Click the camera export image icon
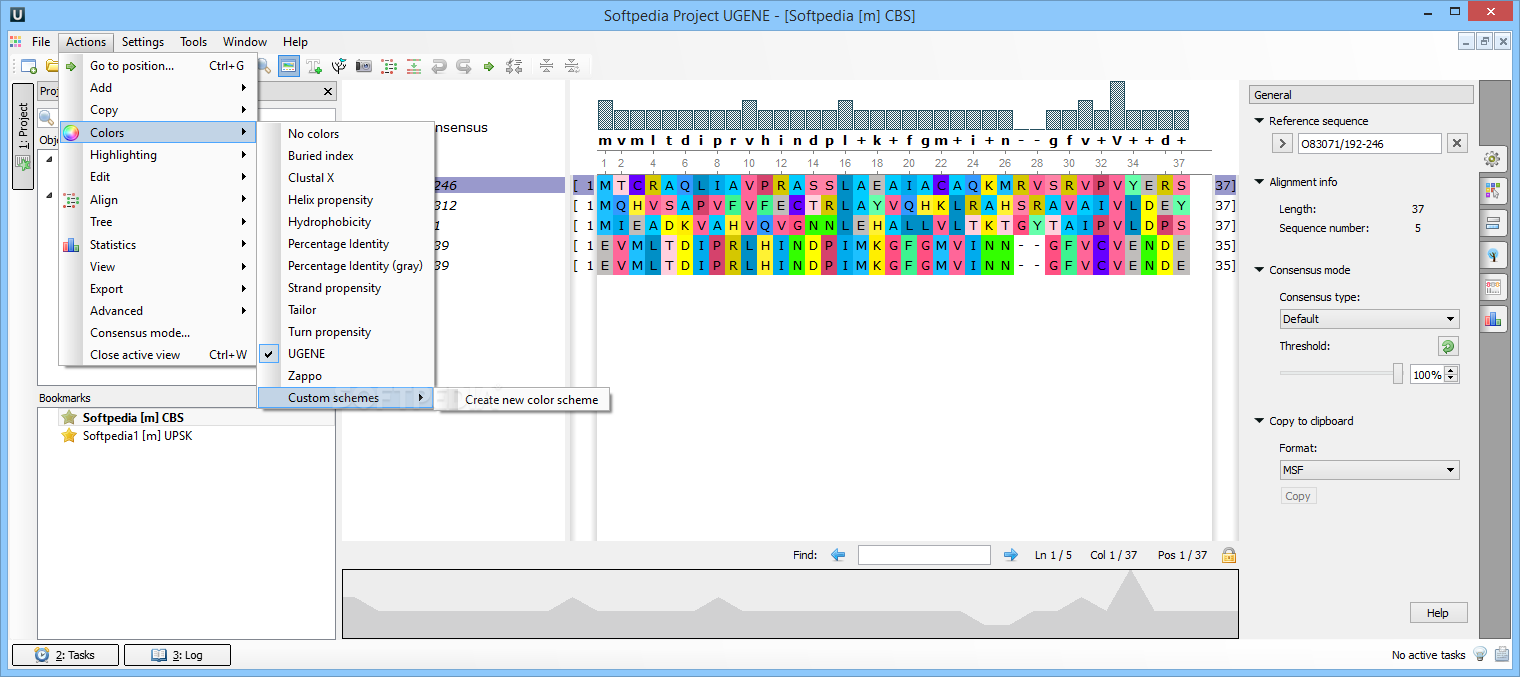This screenshot has width=1520, height=677. 364,66
